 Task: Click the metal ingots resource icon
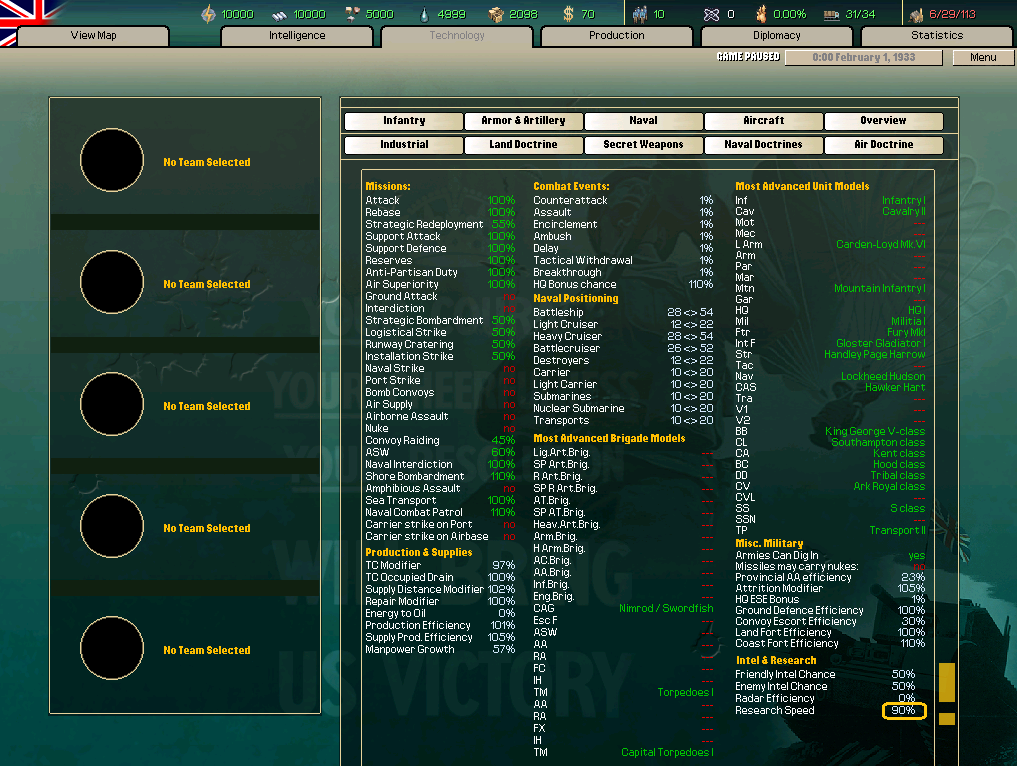point(280,14)
